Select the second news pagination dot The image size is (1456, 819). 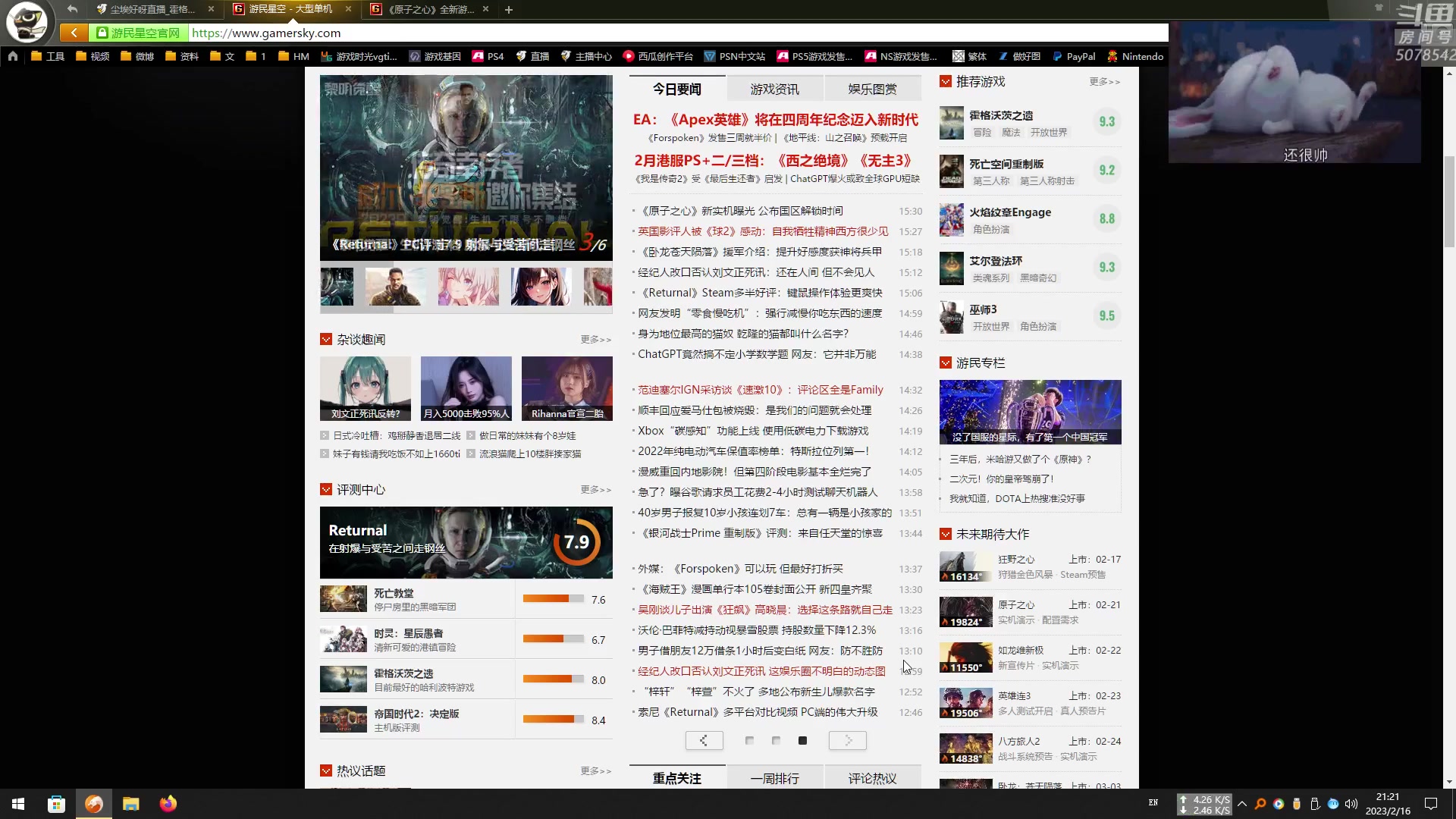[x=776, y=740]
